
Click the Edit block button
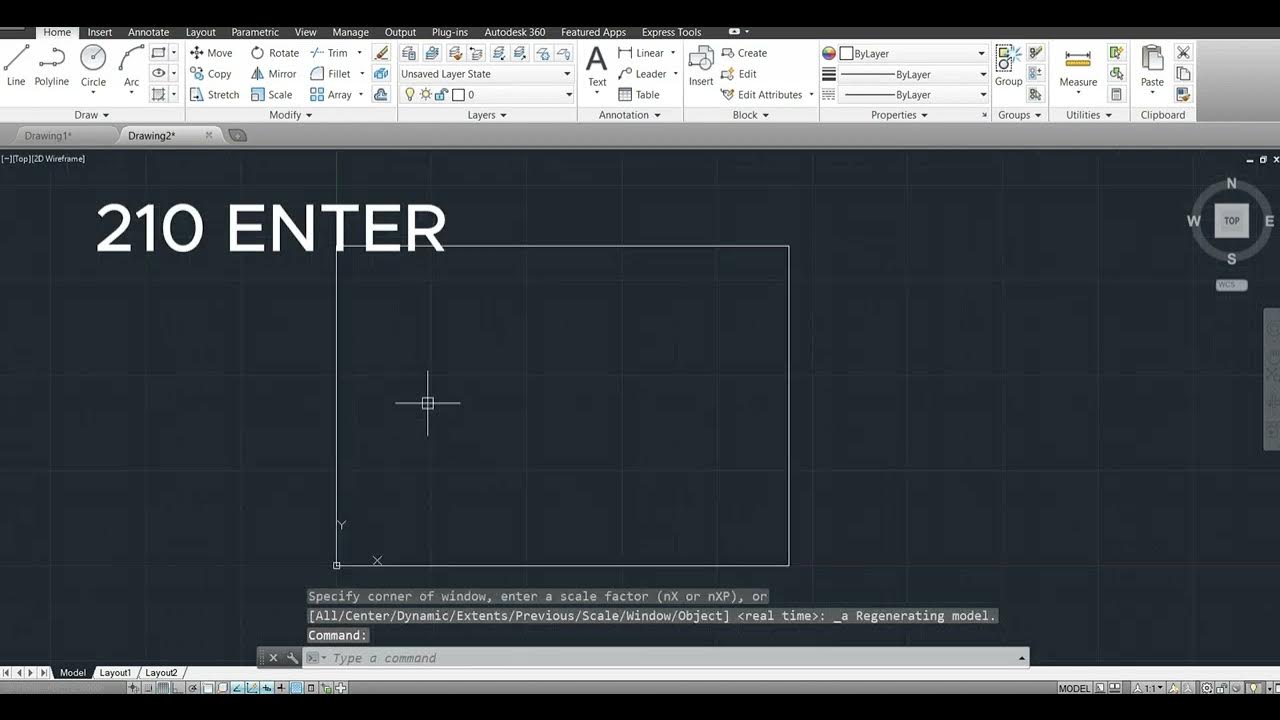pos(739,74)
